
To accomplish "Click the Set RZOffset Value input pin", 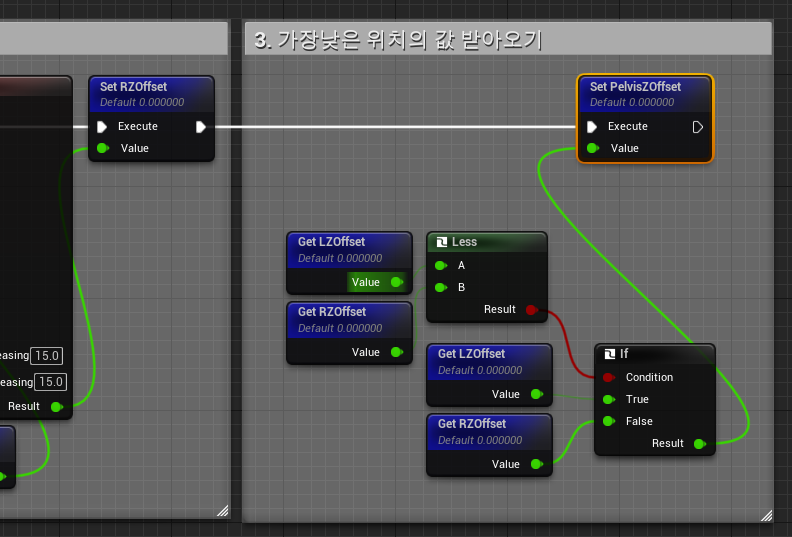I will 103,148.
